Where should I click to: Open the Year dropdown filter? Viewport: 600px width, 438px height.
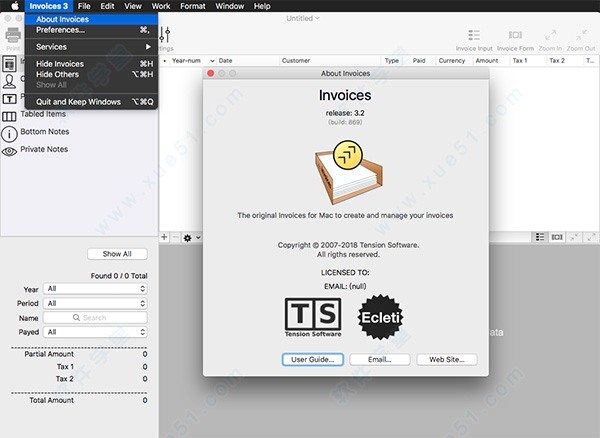[x=95, y=289]
